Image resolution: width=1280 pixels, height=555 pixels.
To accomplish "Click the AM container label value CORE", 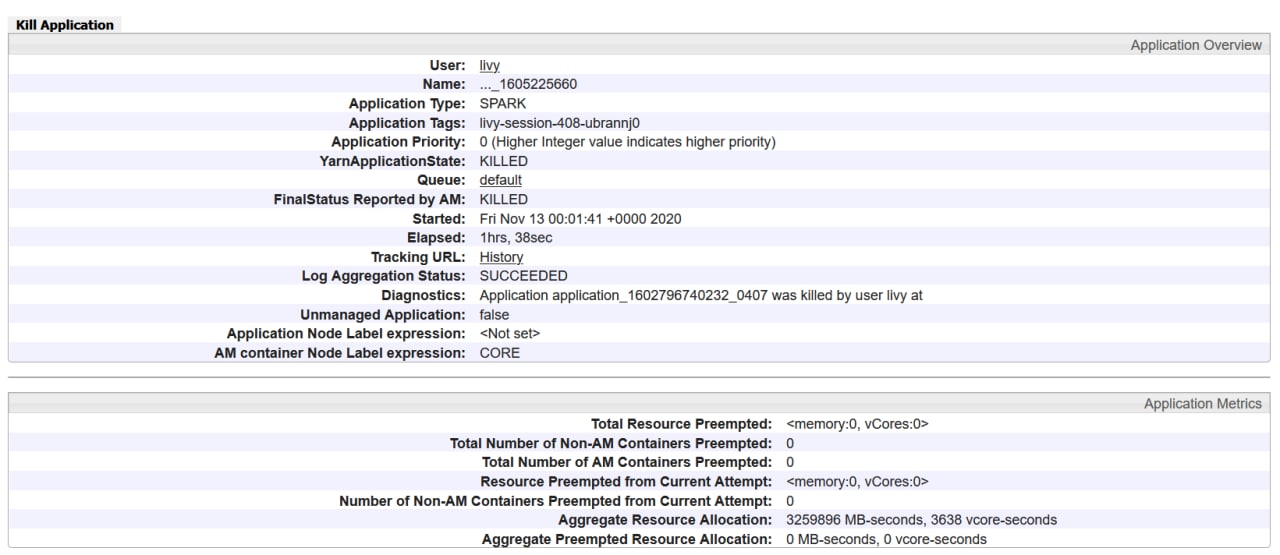I will point(499,353).
